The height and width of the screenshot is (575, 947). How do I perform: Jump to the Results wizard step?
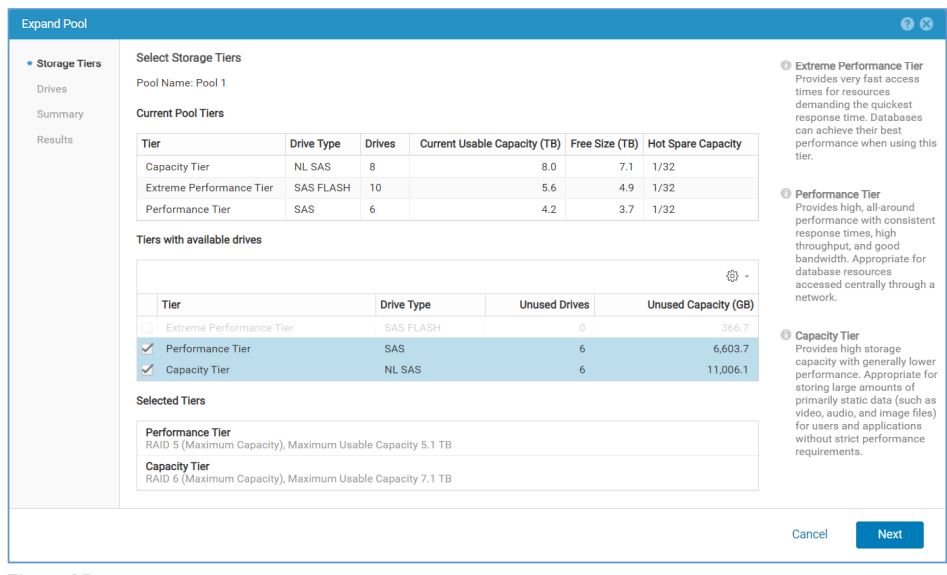(55, 140)
